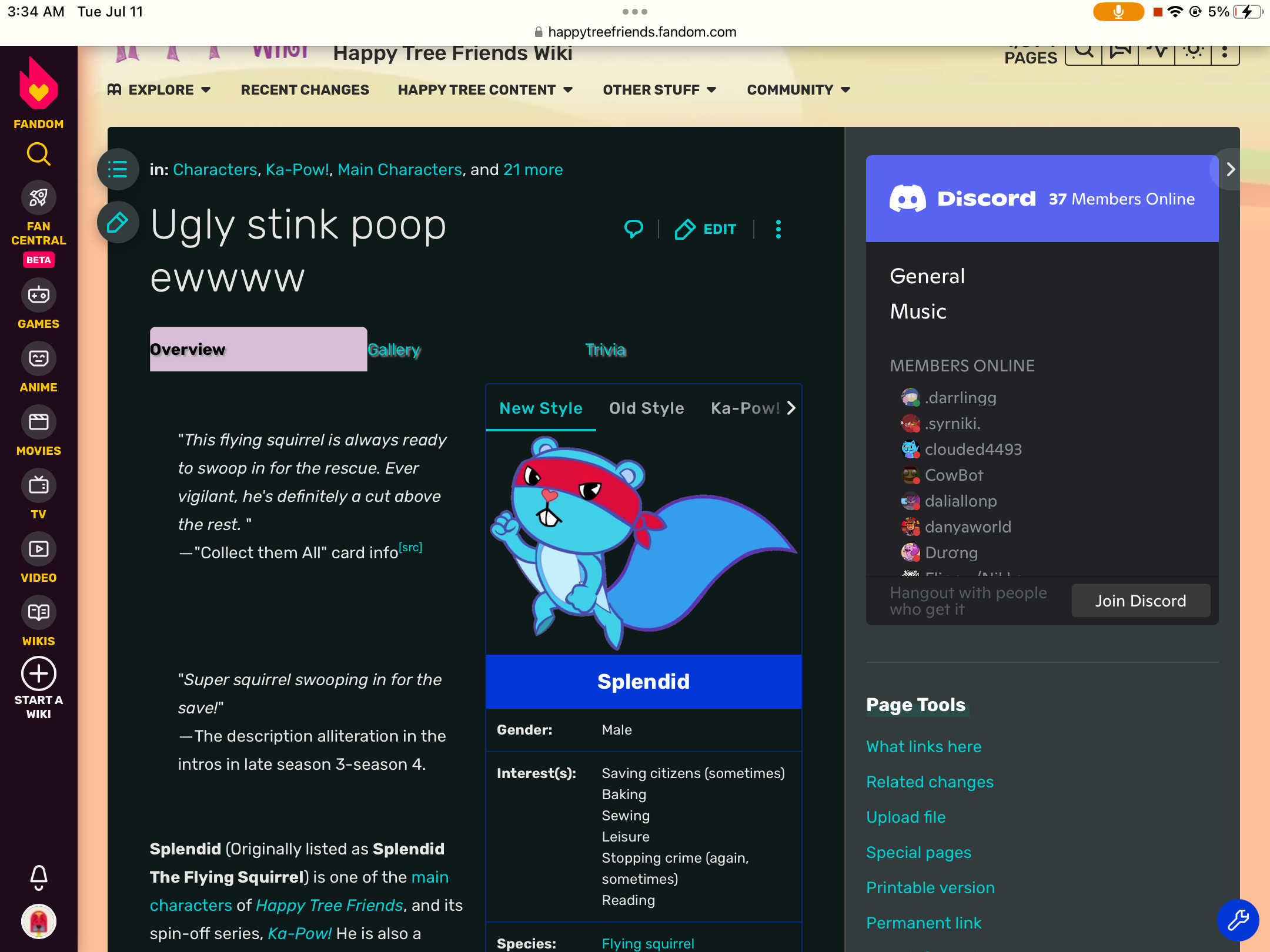Viewport: 1270px width, 952px height.
Task: Switch to the Gallery tab
Action: point(394,350)
